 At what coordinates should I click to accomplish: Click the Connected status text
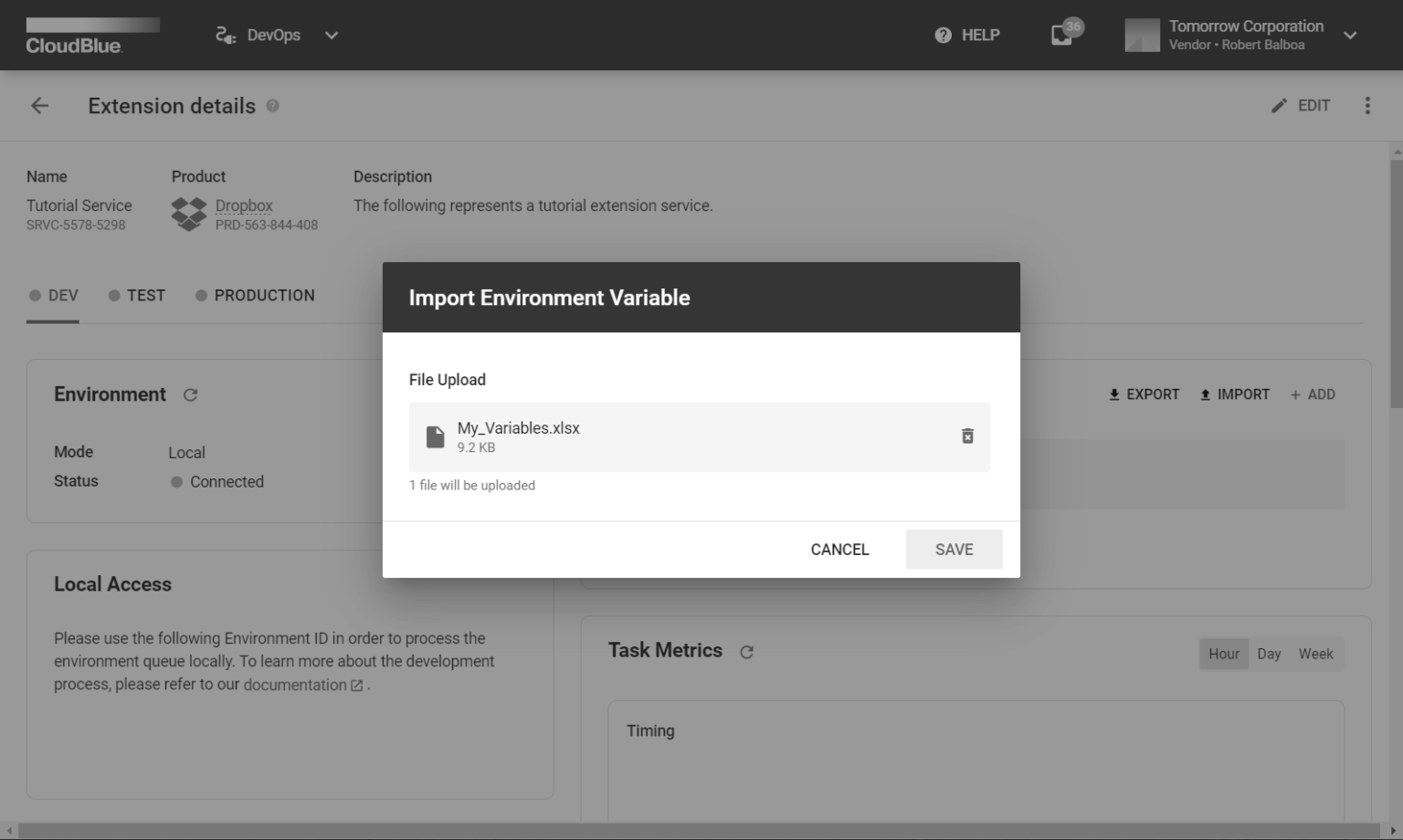(x=227, y=482)
